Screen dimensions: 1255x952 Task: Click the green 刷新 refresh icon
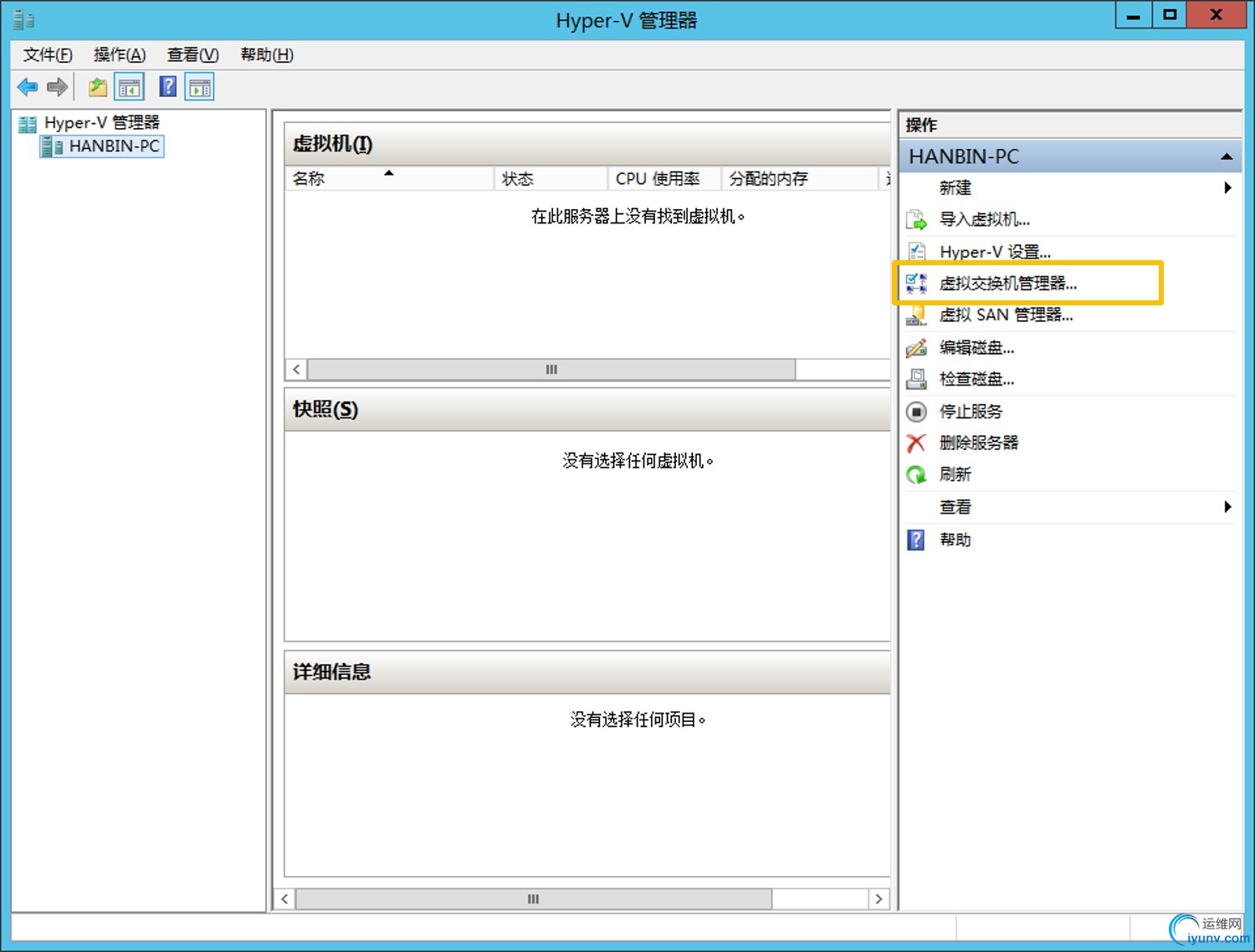(916, 474)
